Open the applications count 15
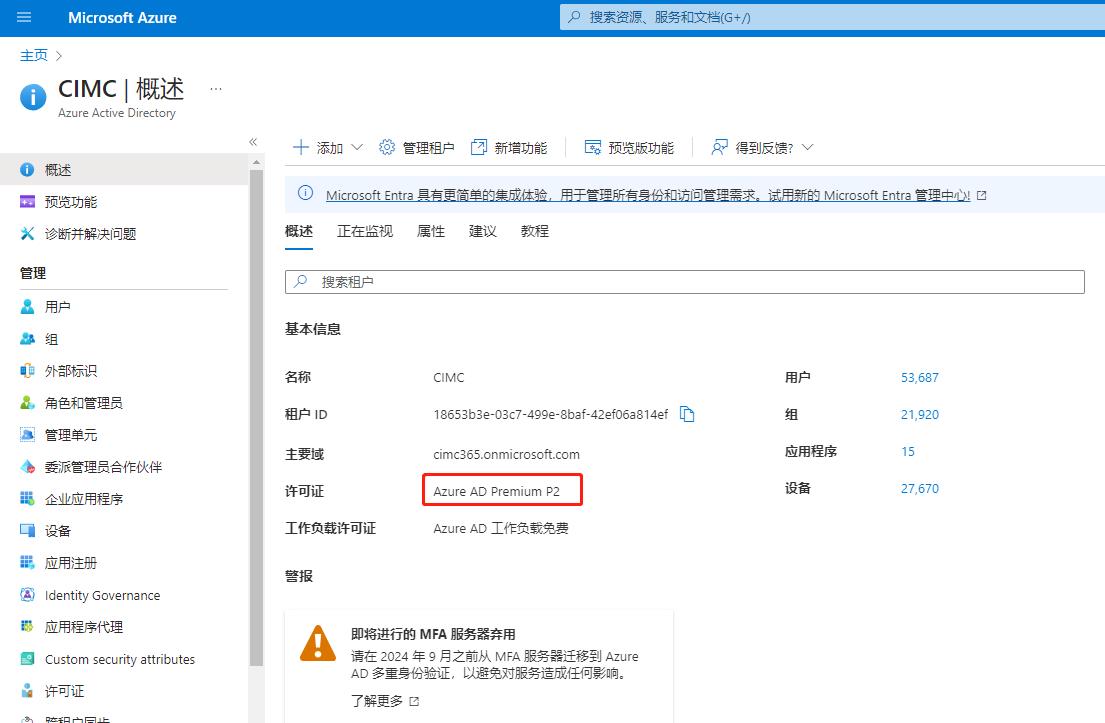 click(908, 452)
